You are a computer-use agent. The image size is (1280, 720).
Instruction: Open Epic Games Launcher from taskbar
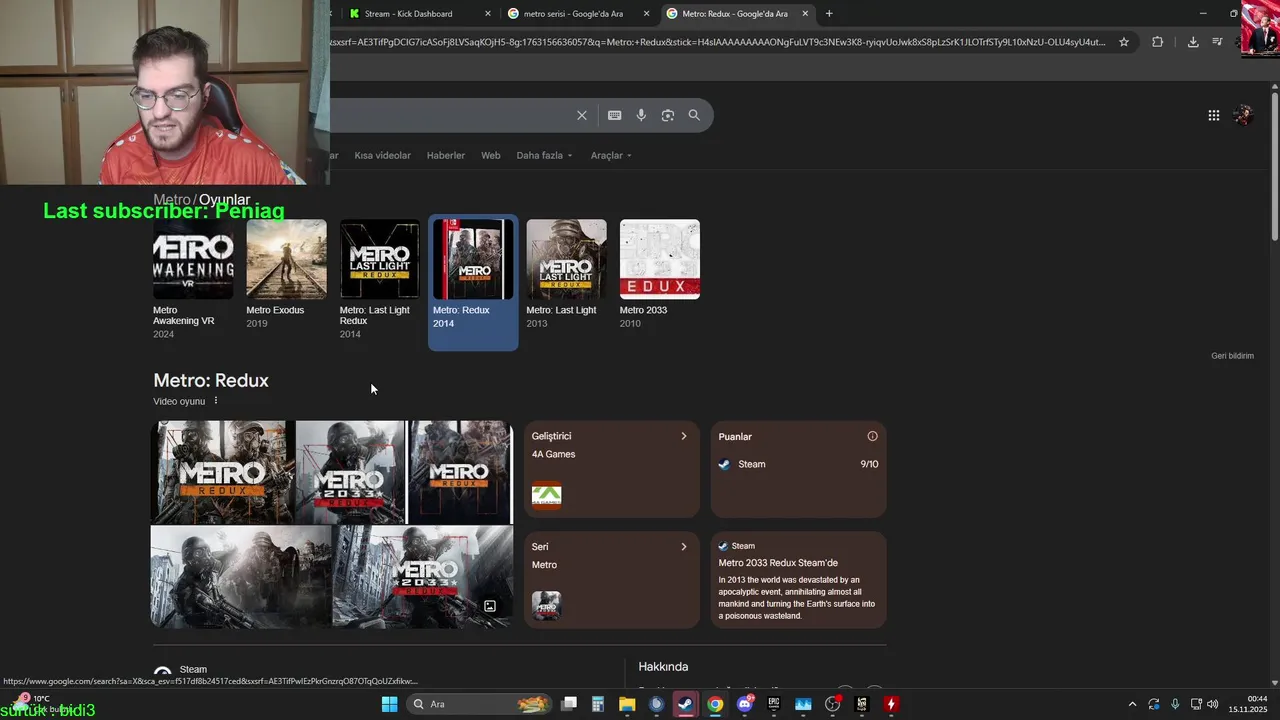pos(774,704)
